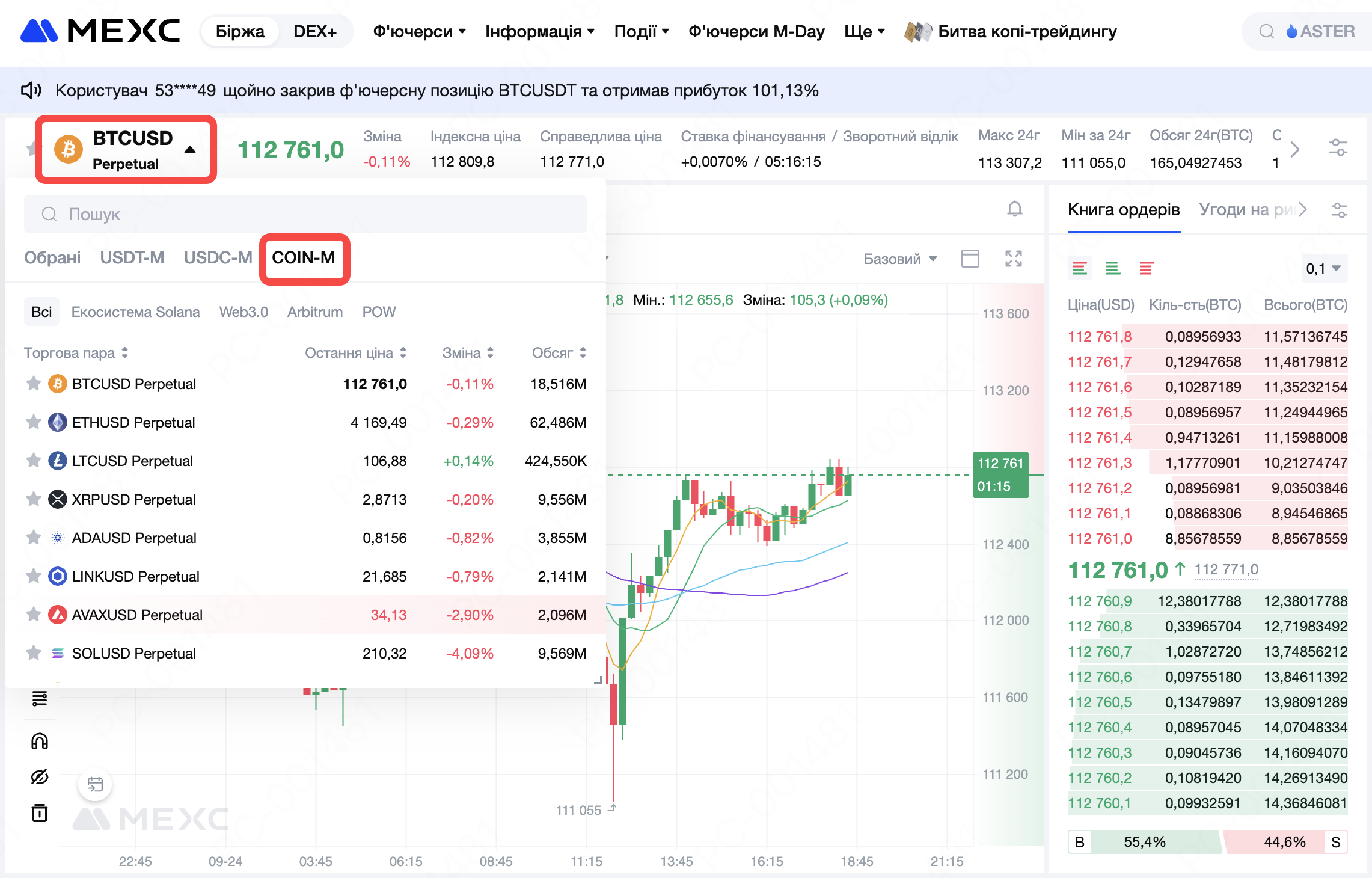This screenshot has width=1372, height=878.
Task: Click the magnet snap tool icon
Action: (x=40, y=741)
